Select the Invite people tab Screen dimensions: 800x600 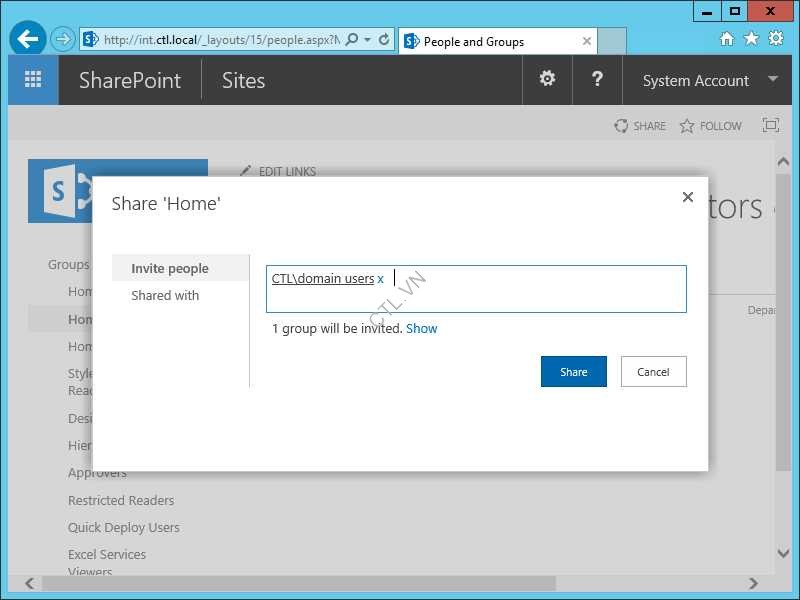pyautogui.click(x=170, y=268)
